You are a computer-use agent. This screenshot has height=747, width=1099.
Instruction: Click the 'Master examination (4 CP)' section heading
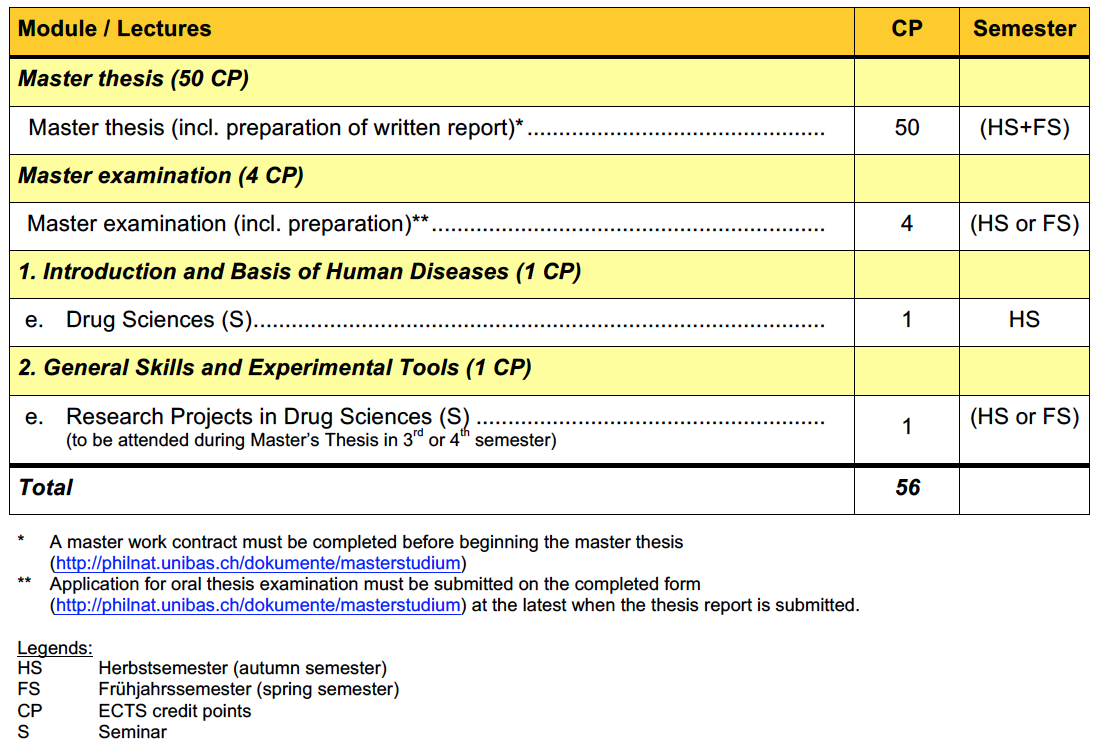[x=161, y=176]
